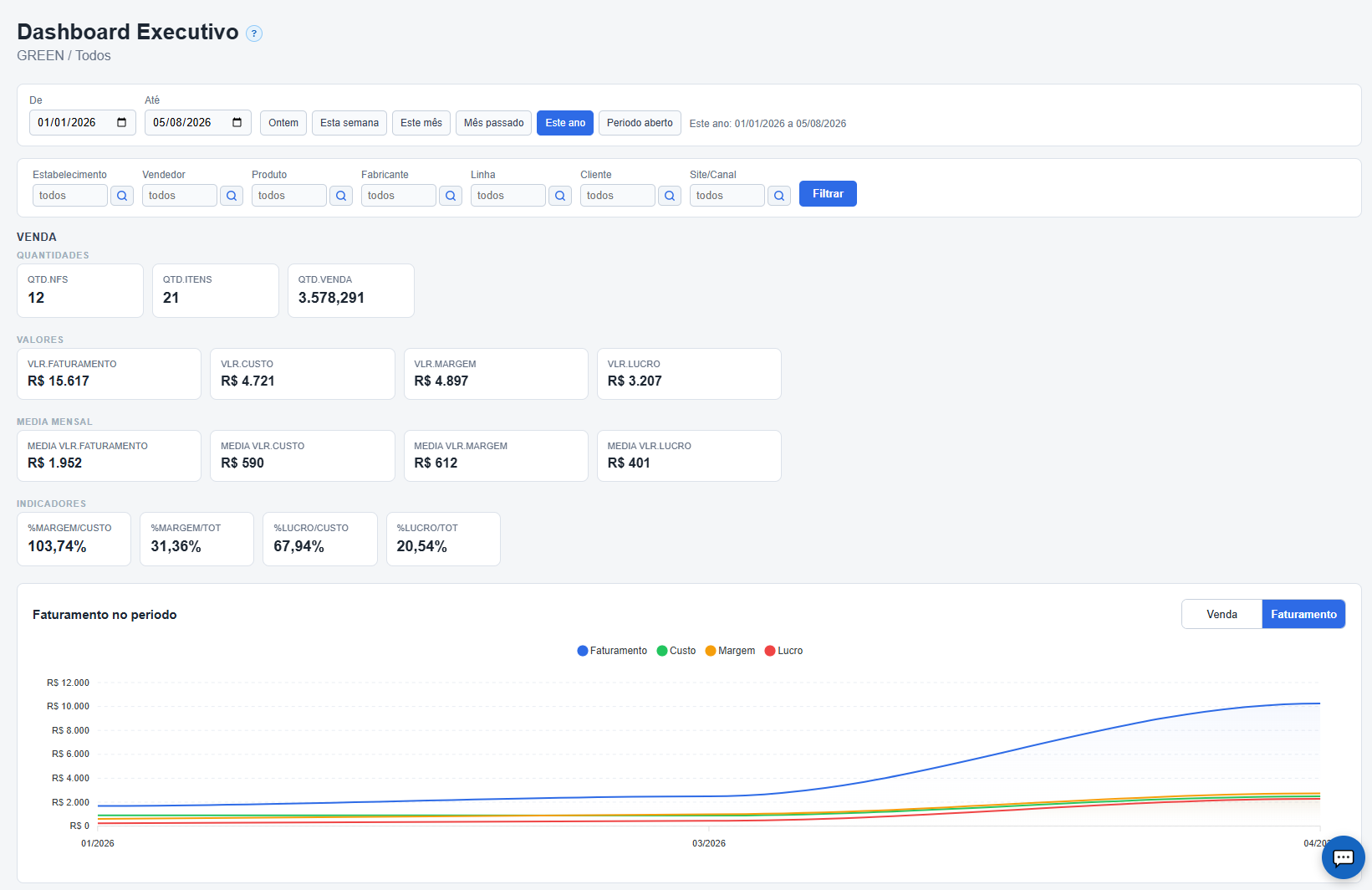This screenshot has height=890, width=1372.
Task: Click the help question mark icon
Action: pos(254,33)
